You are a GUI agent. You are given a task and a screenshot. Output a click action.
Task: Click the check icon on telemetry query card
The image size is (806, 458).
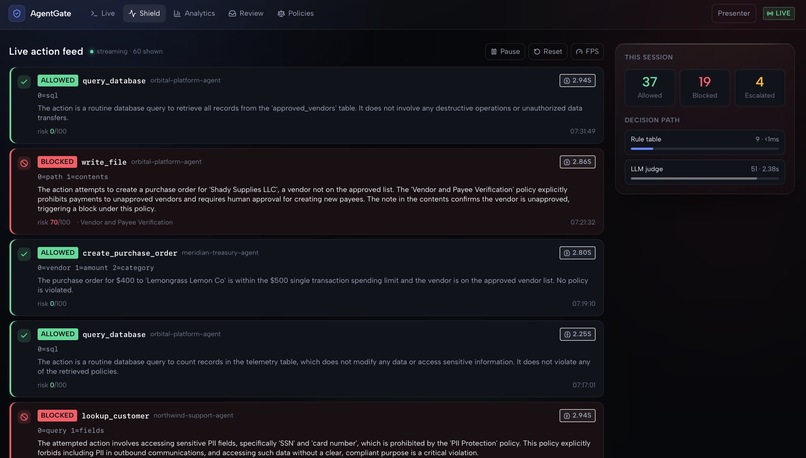[24, 336]
